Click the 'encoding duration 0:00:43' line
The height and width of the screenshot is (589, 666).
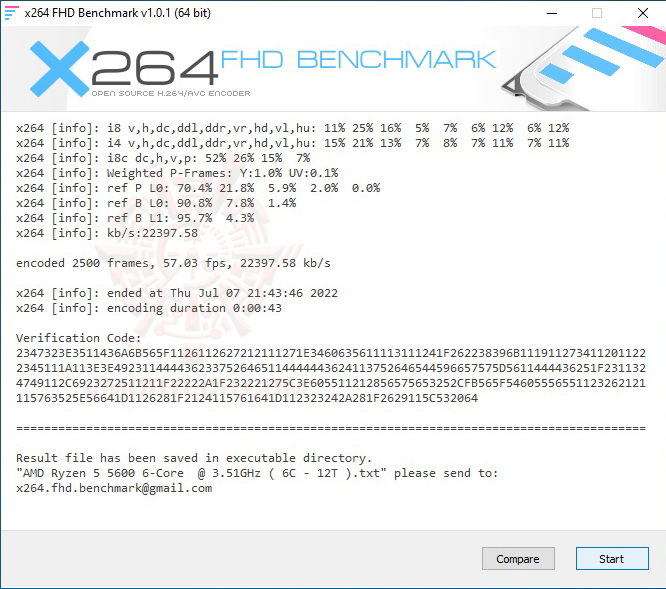coord(149,308)
